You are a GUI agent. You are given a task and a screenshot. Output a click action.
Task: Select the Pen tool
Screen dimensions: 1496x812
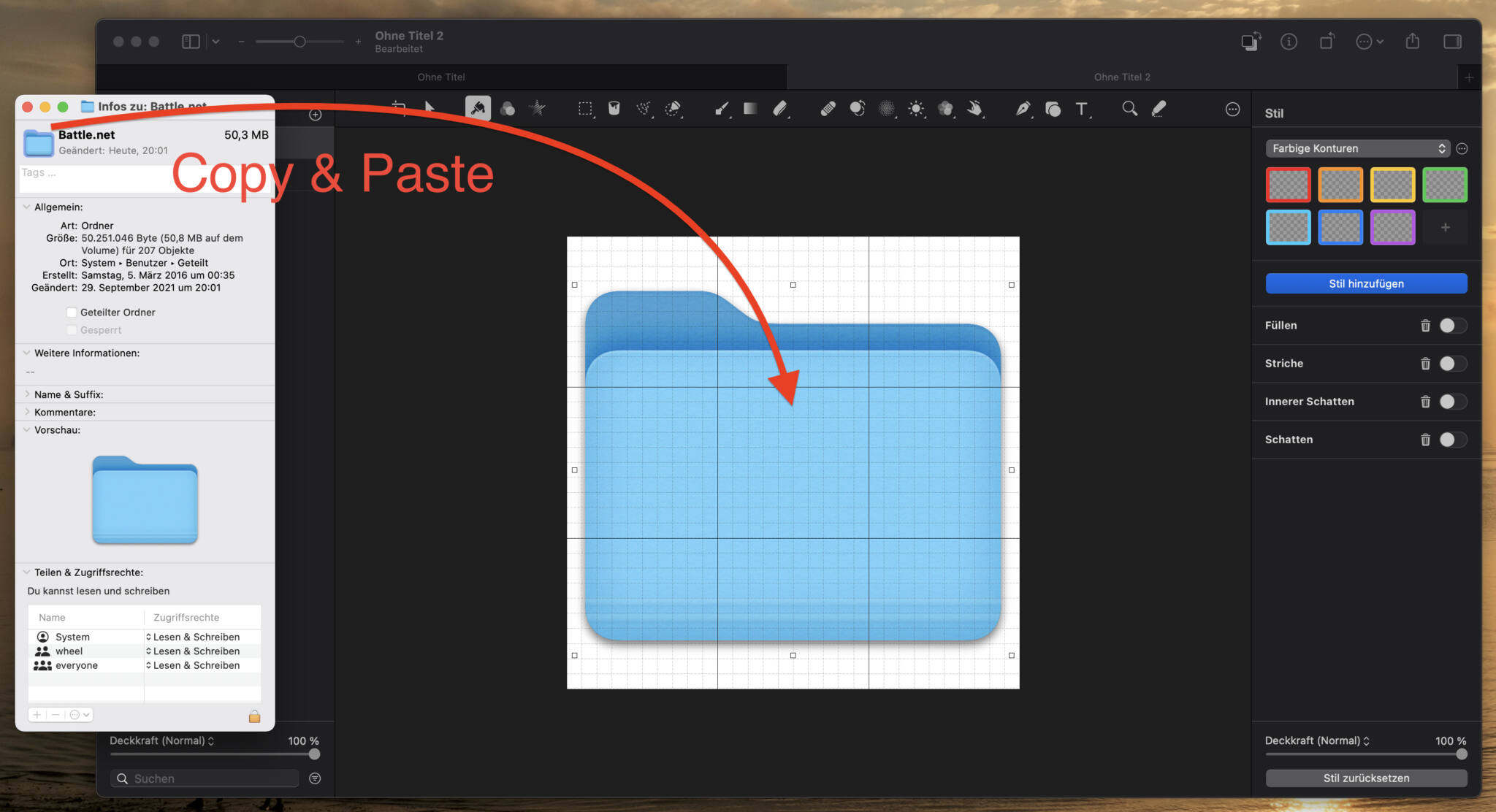(x=1023, y=107)
